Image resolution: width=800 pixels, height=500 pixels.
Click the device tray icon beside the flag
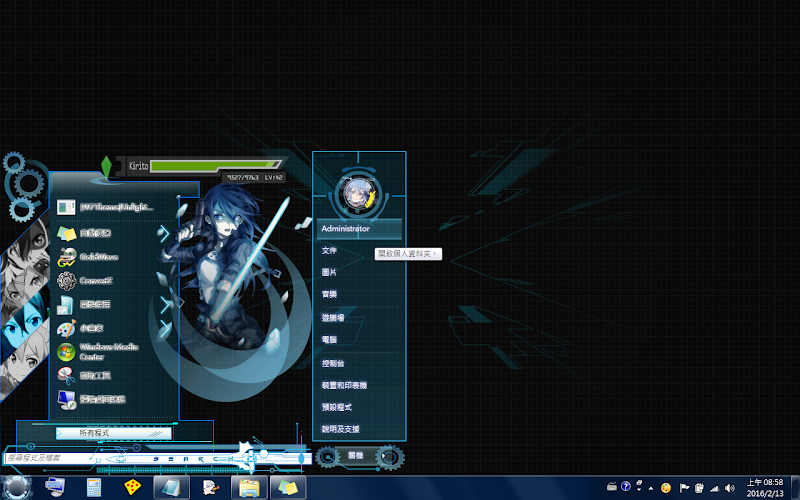[699, 488]
